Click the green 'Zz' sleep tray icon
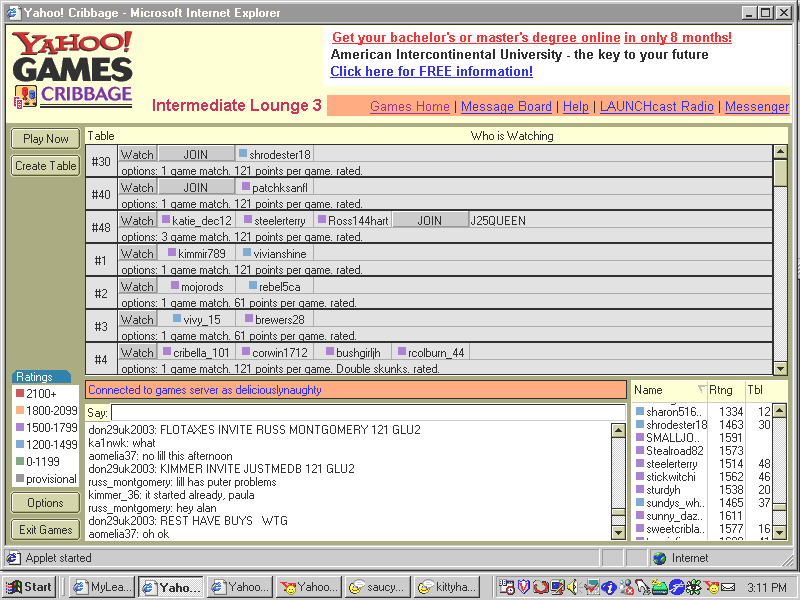Image resolution: width=800 pixels, height=600 pixels. (x=660, y=587)
